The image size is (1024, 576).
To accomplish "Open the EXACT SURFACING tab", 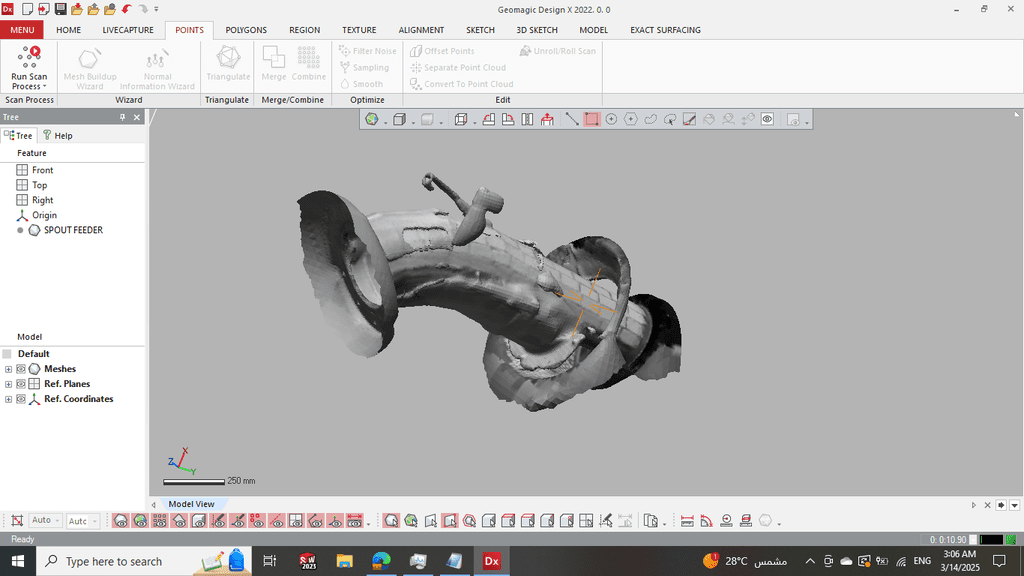I will pyautogui.click(x=665, y=30).
